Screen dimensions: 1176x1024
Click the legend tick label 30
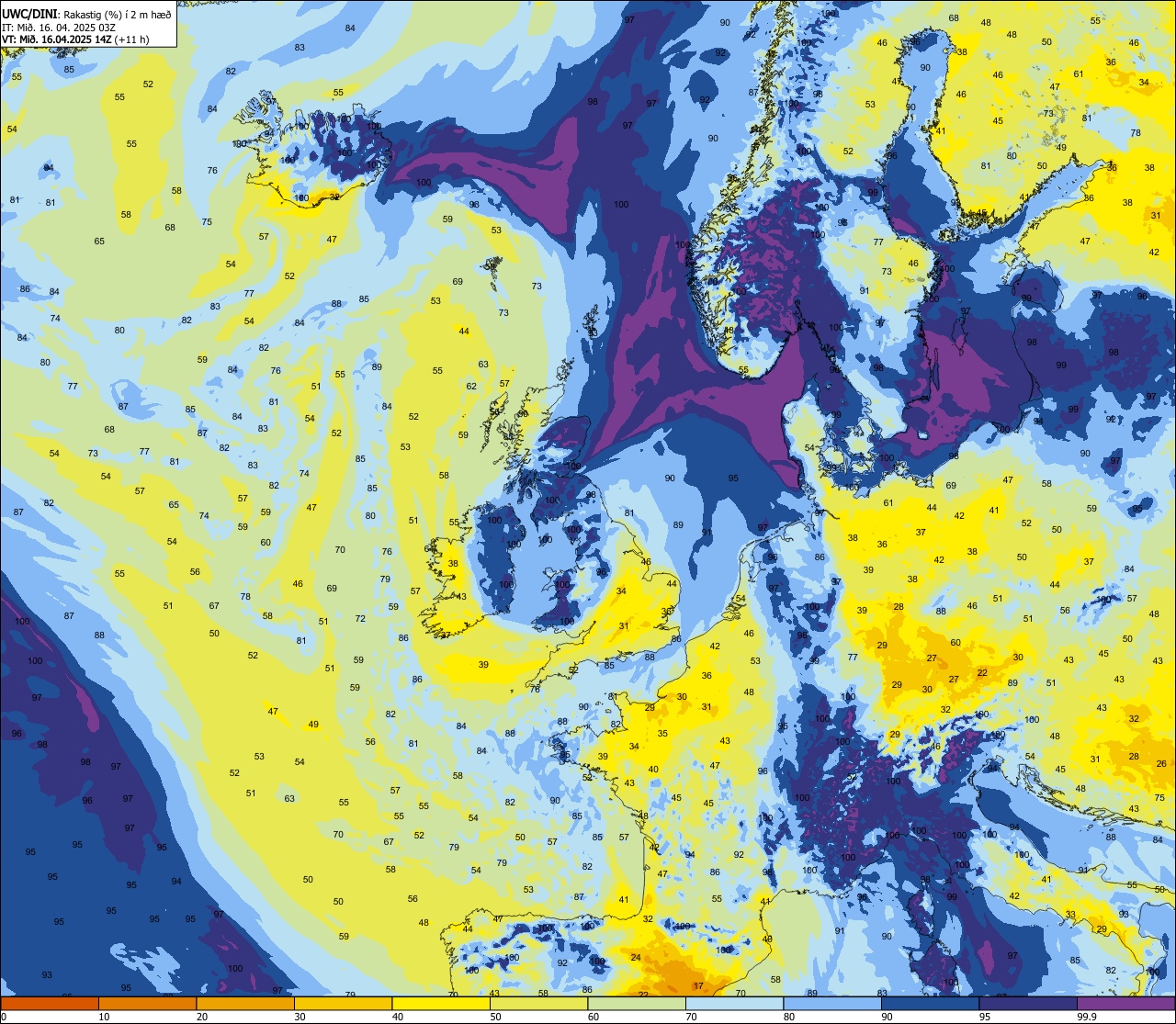300,1017
